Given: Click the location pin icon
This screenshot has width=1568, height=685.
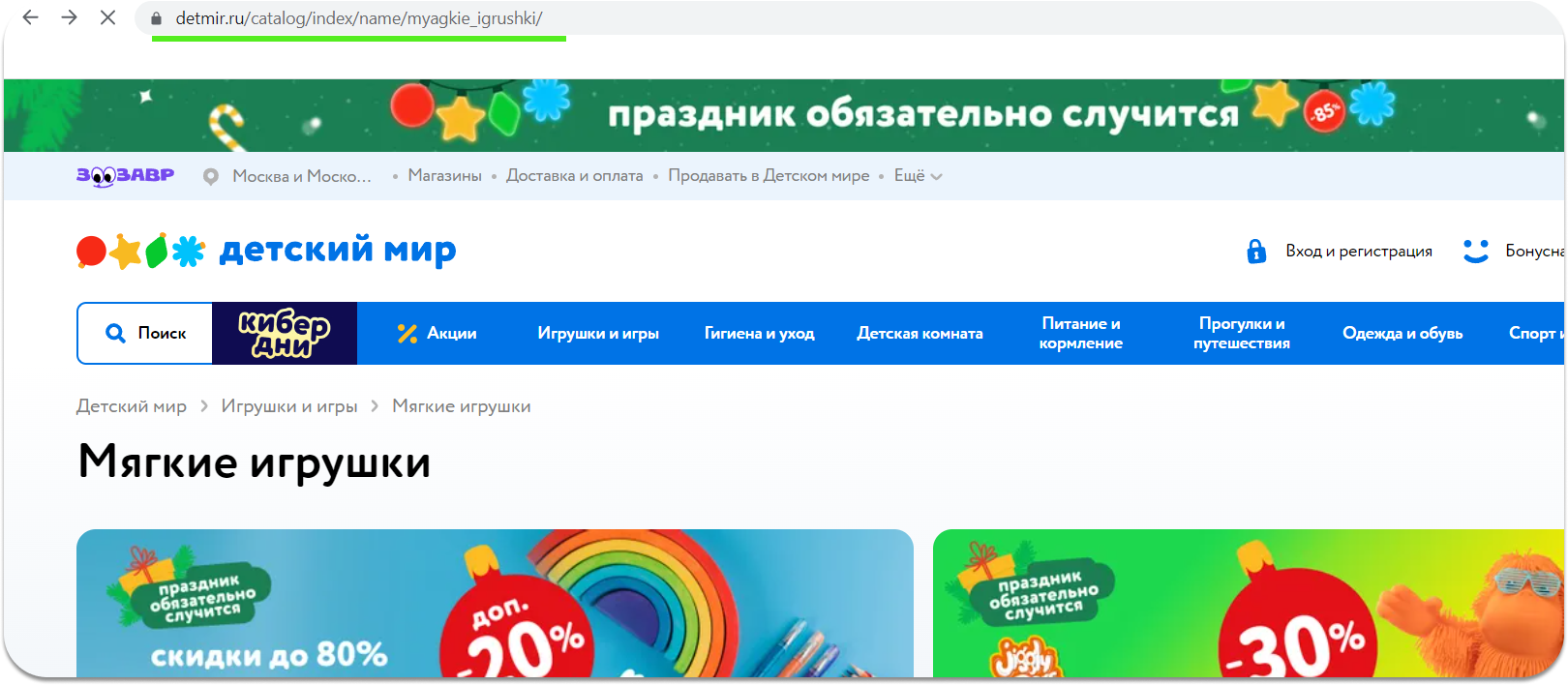Looking at the screenshot, I should 210,176.
